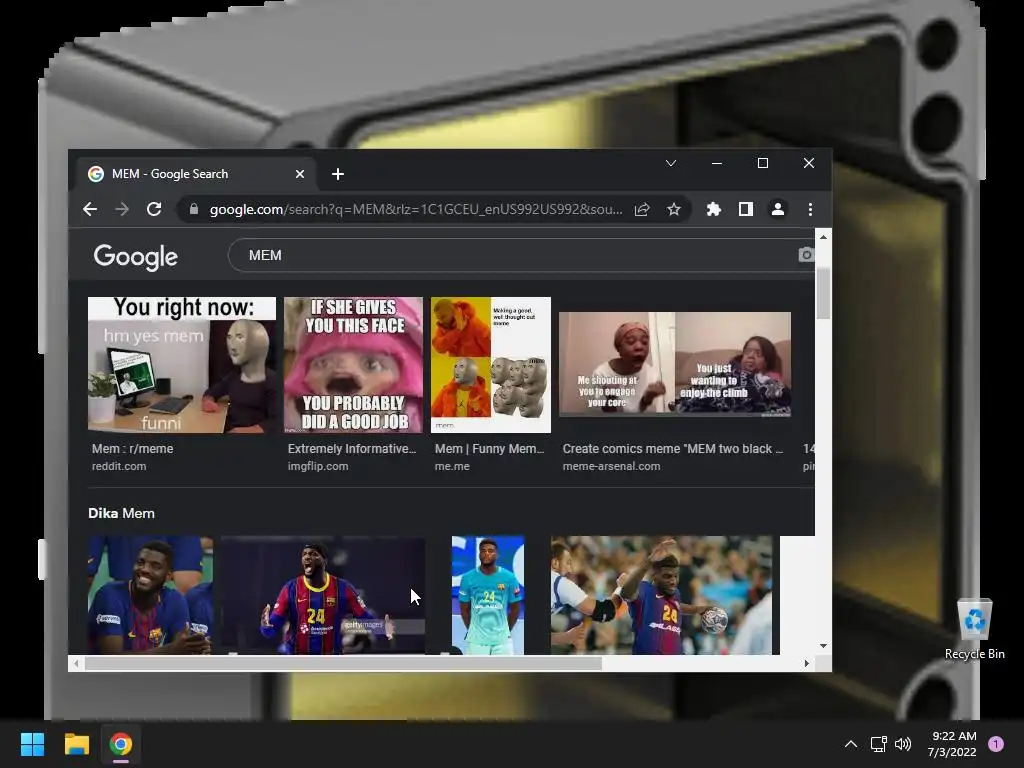Click the horizontal scrollbar right arrow

coord(807,664)
